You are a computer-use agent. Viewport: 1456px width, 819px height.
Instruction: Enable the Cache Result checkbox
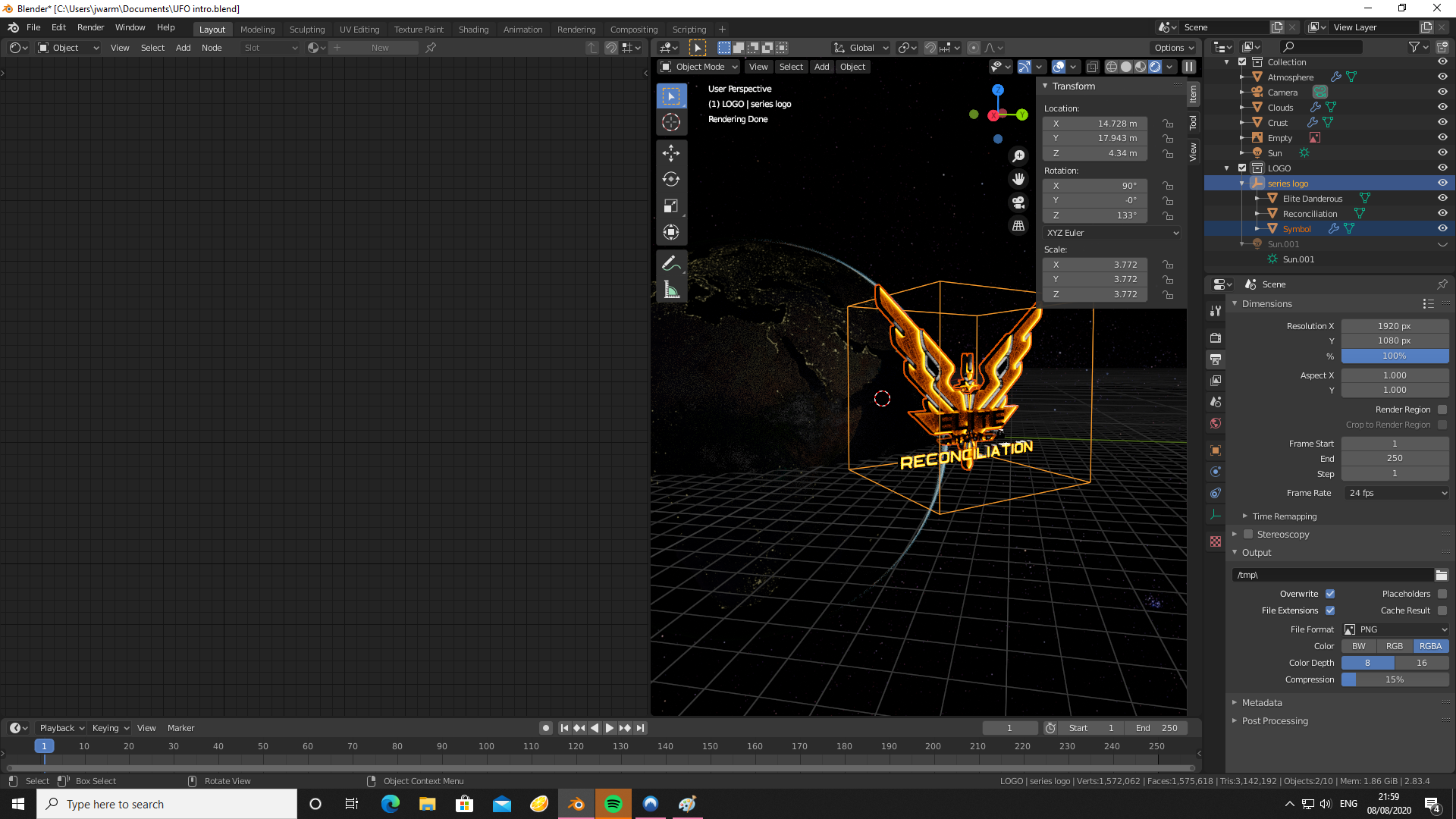click(1442, 610)
